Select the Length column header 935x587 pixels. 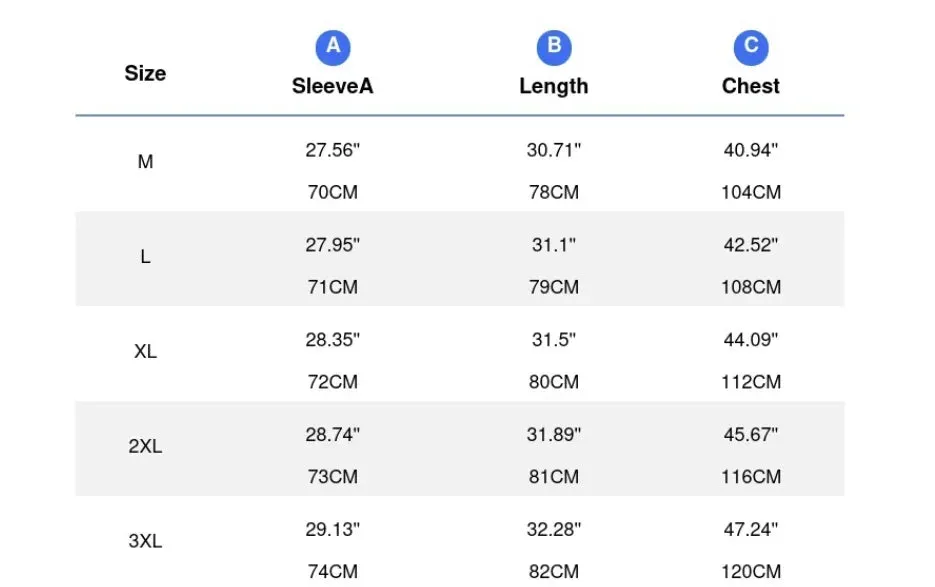(x=554, y=86)
